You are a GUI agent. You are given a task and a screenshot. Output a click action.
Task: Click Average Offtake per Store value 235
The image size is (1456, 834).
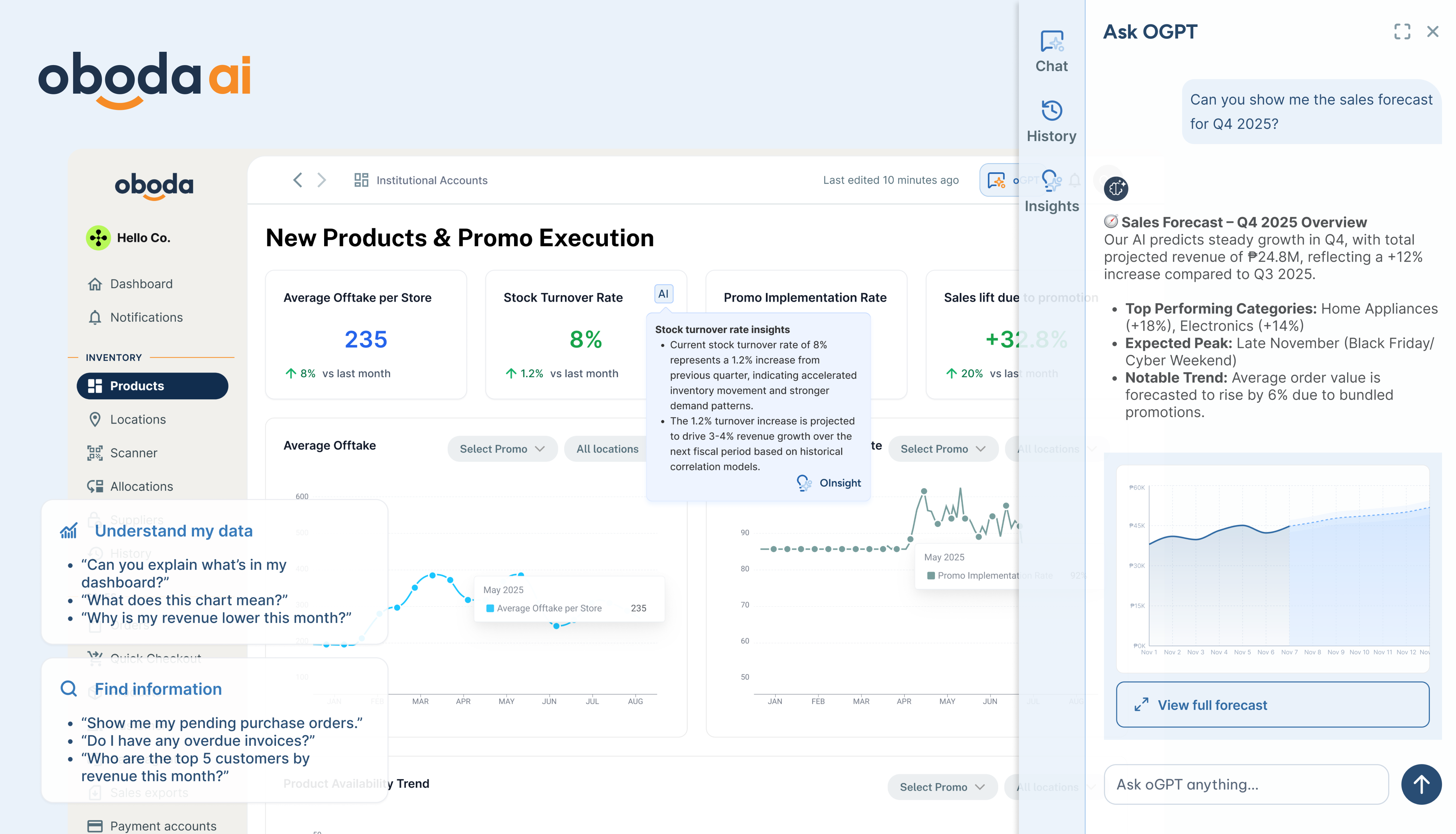pyautogui.click(x=366, y=339)
